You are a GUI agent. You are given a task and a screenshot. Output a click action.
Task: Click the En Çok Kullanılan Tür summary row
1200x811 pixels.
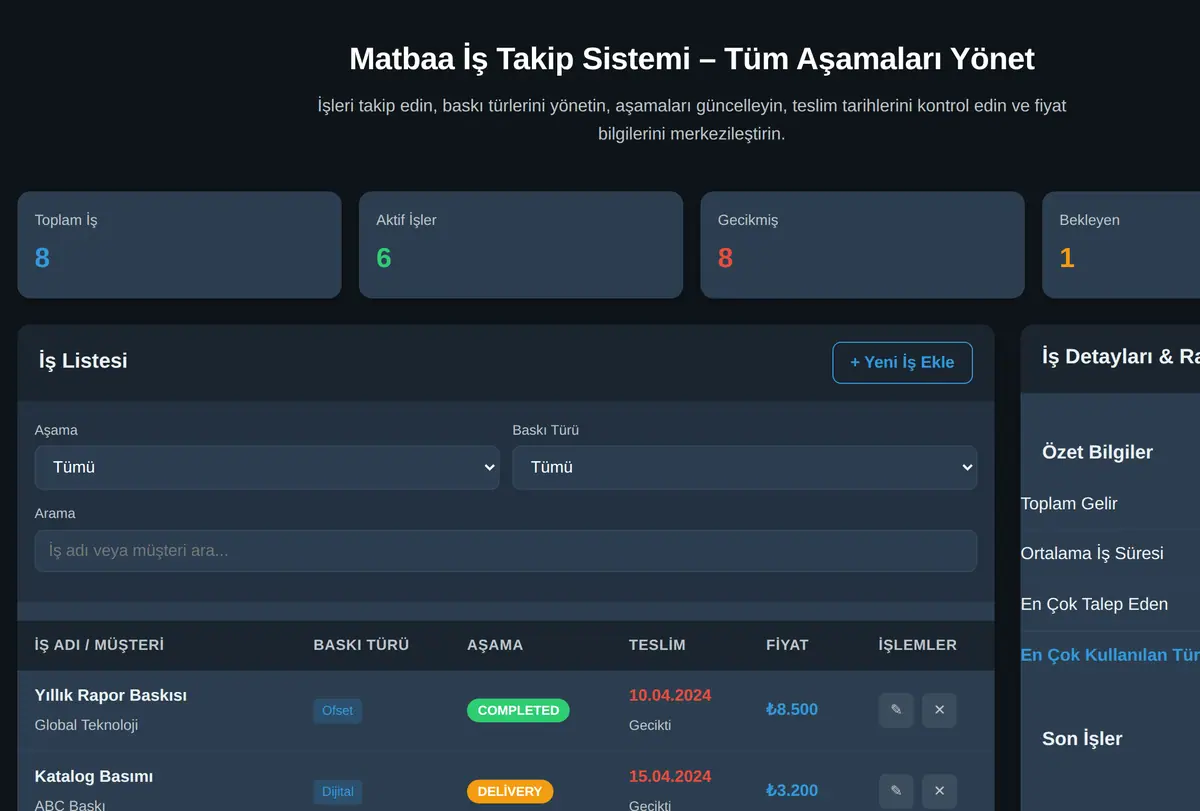coord(1110,655)
